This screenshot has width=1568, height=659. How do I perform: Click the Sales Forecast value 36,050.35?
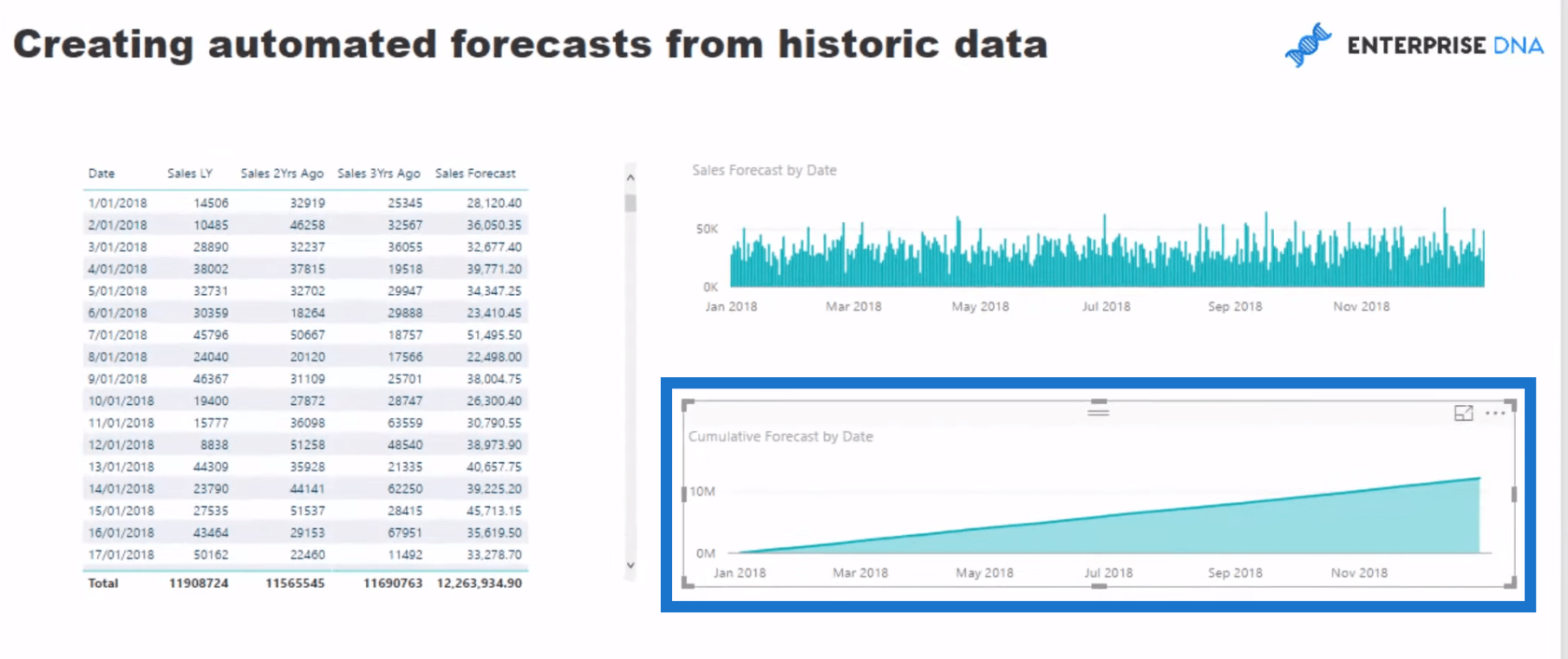(x=495, y=225)
